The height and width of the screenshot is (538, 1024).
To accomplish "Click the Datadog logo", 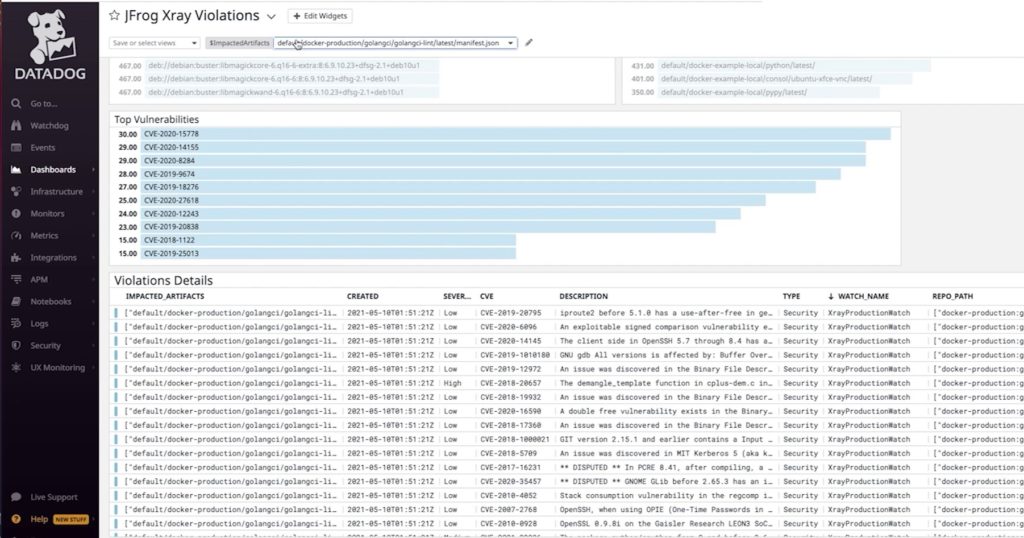I will [x=50, y=44].
